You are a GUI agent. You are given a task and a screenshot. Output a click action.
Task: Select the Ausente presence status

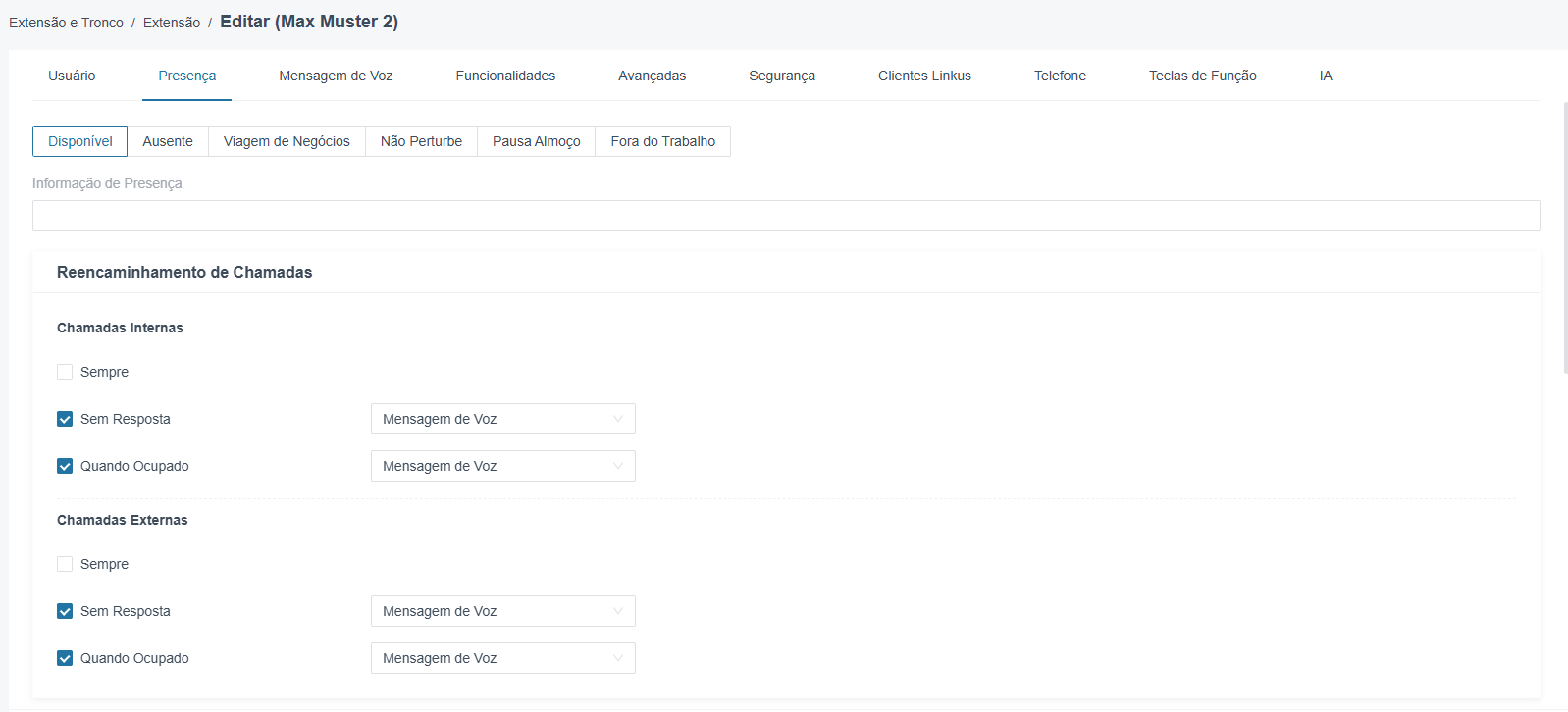[x=168, y=141]
